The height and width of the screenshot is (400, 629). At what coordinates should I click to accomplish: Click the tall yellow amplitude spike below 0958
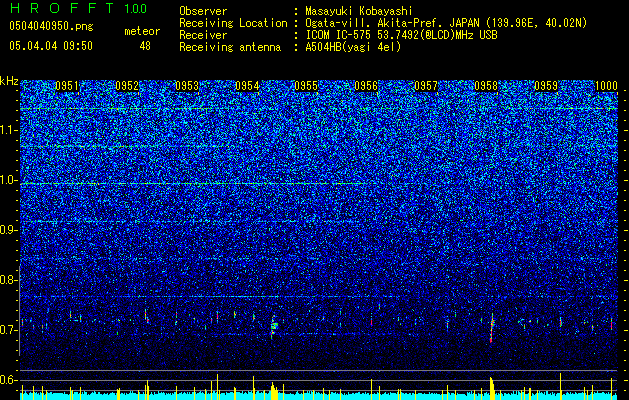coord(492,388)
